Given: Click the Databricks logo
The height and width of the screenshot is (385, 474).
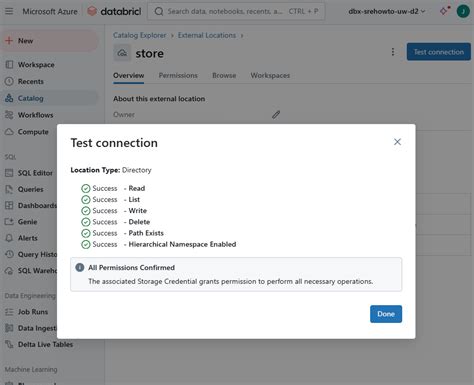Looking at the screenshot, I should point(114,11).
